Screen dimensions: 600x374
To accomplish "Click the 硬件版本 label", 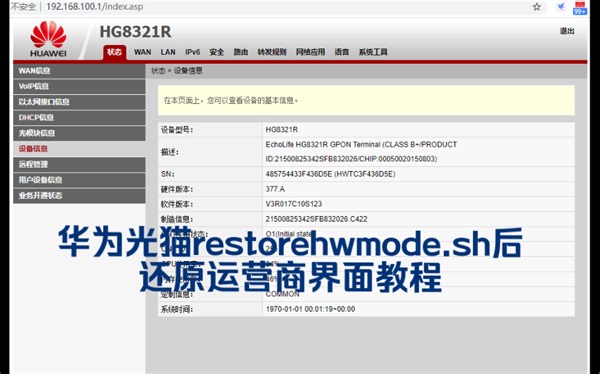I will click(x=177, y=189).
